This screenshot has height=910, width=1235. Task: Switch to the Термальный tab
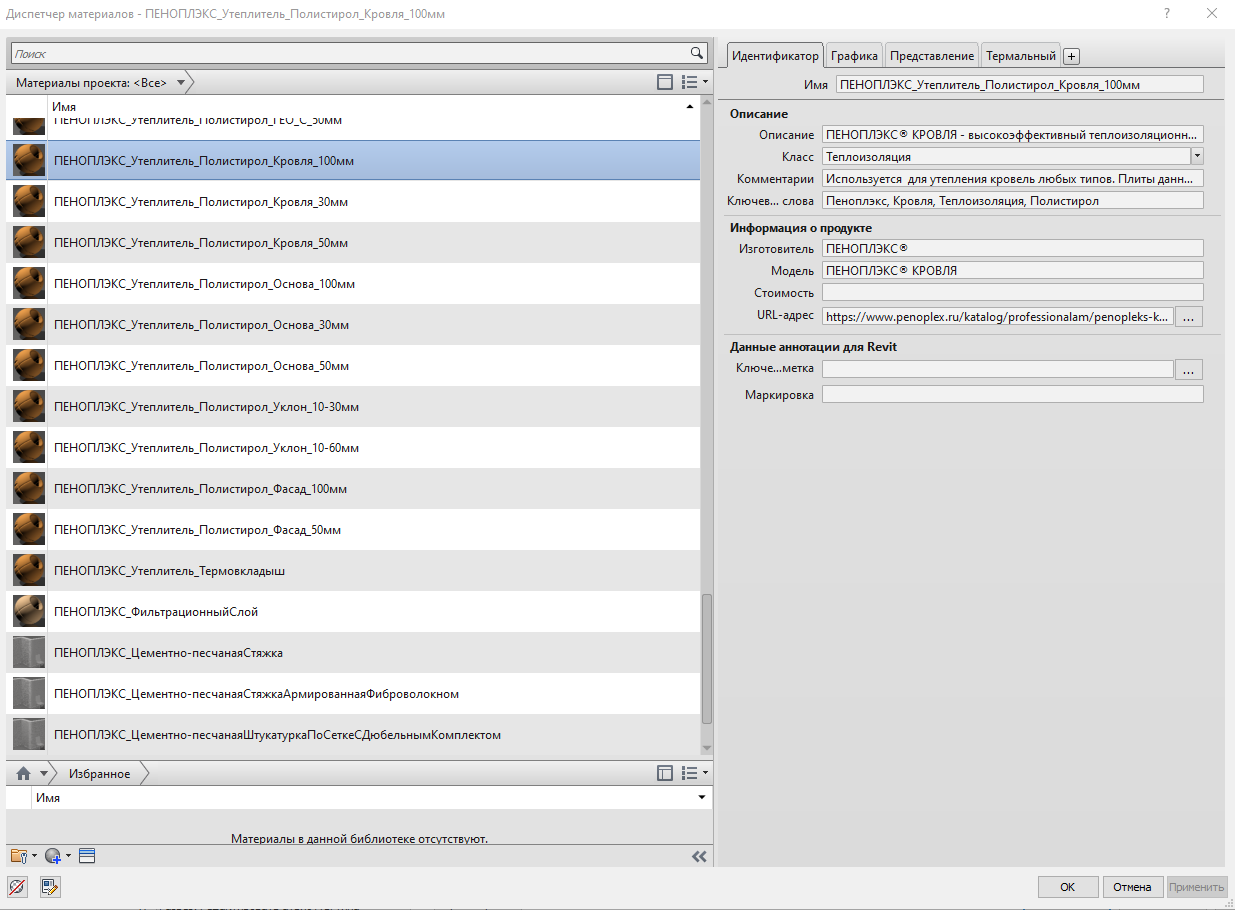[1021, 56]
